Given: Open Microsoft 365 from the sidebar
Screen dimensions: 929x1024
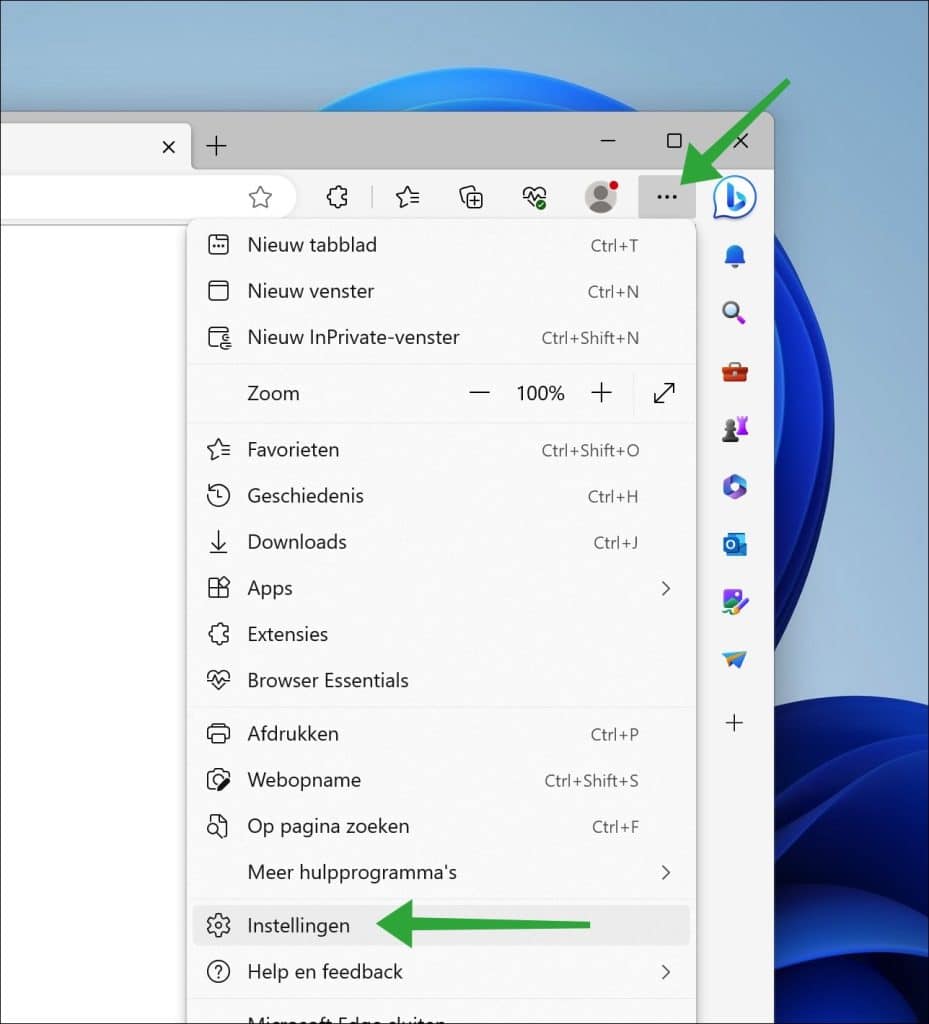Looking at the screenshot, I should 734,487.
